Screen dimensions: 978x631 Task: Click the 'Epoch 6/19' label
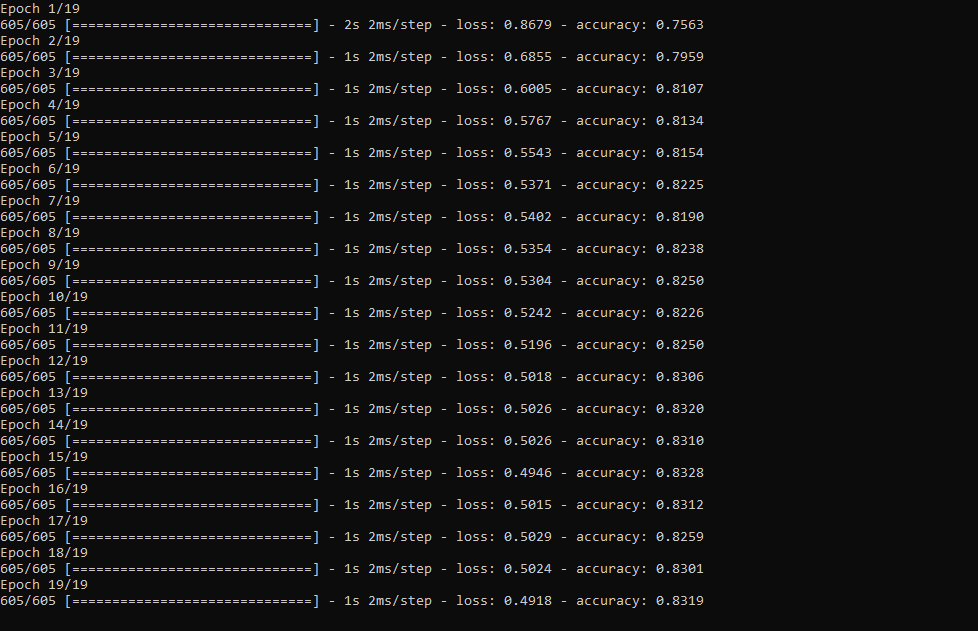(x=40, y=169)
